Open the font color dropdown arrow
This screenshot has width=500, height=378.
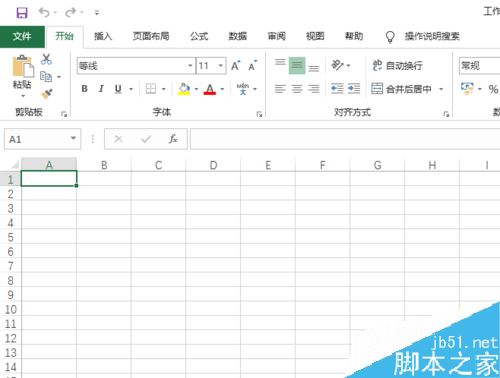coord(222,89)
